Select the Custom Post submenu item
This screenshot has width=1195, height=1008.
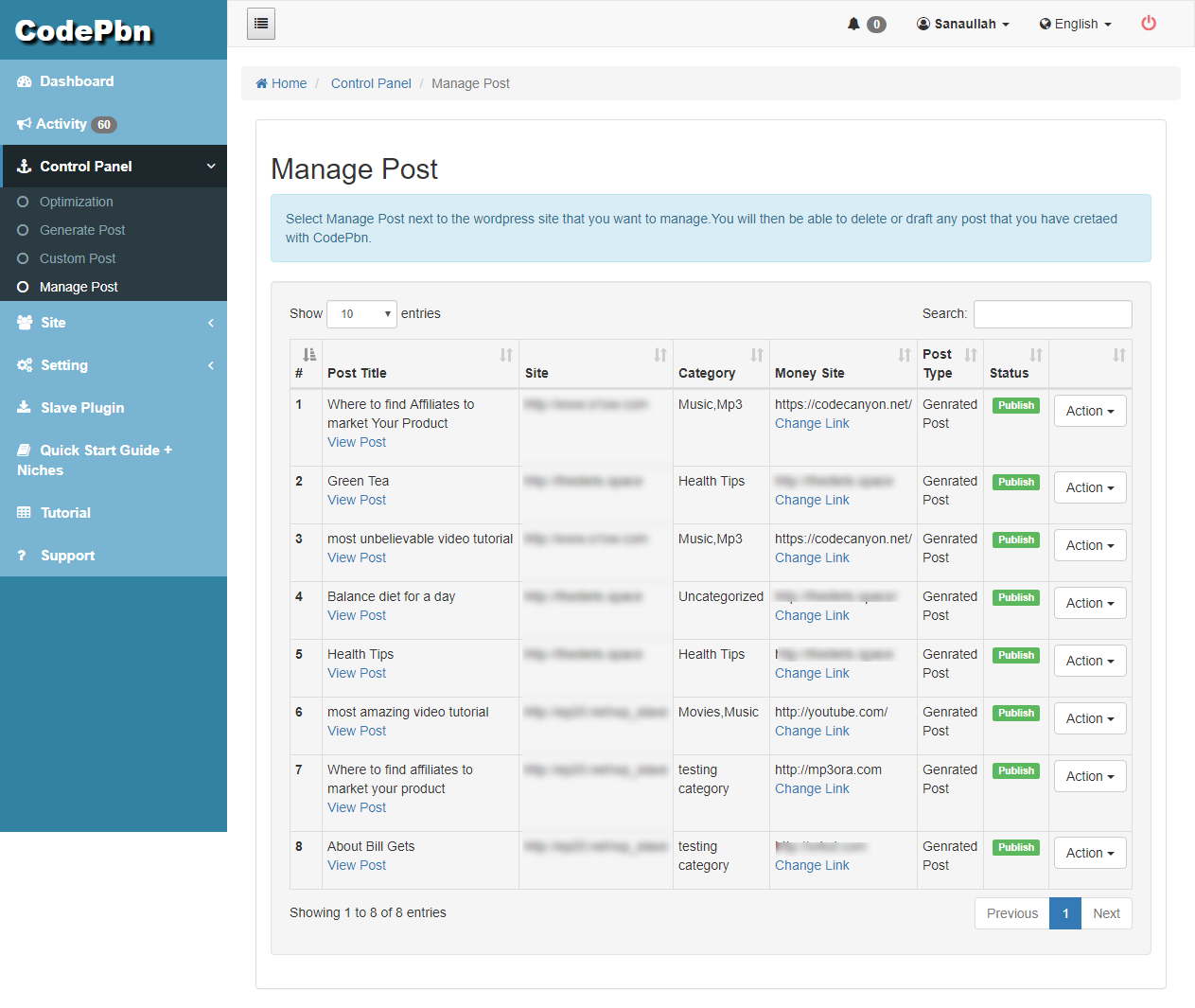pos(78,258)
